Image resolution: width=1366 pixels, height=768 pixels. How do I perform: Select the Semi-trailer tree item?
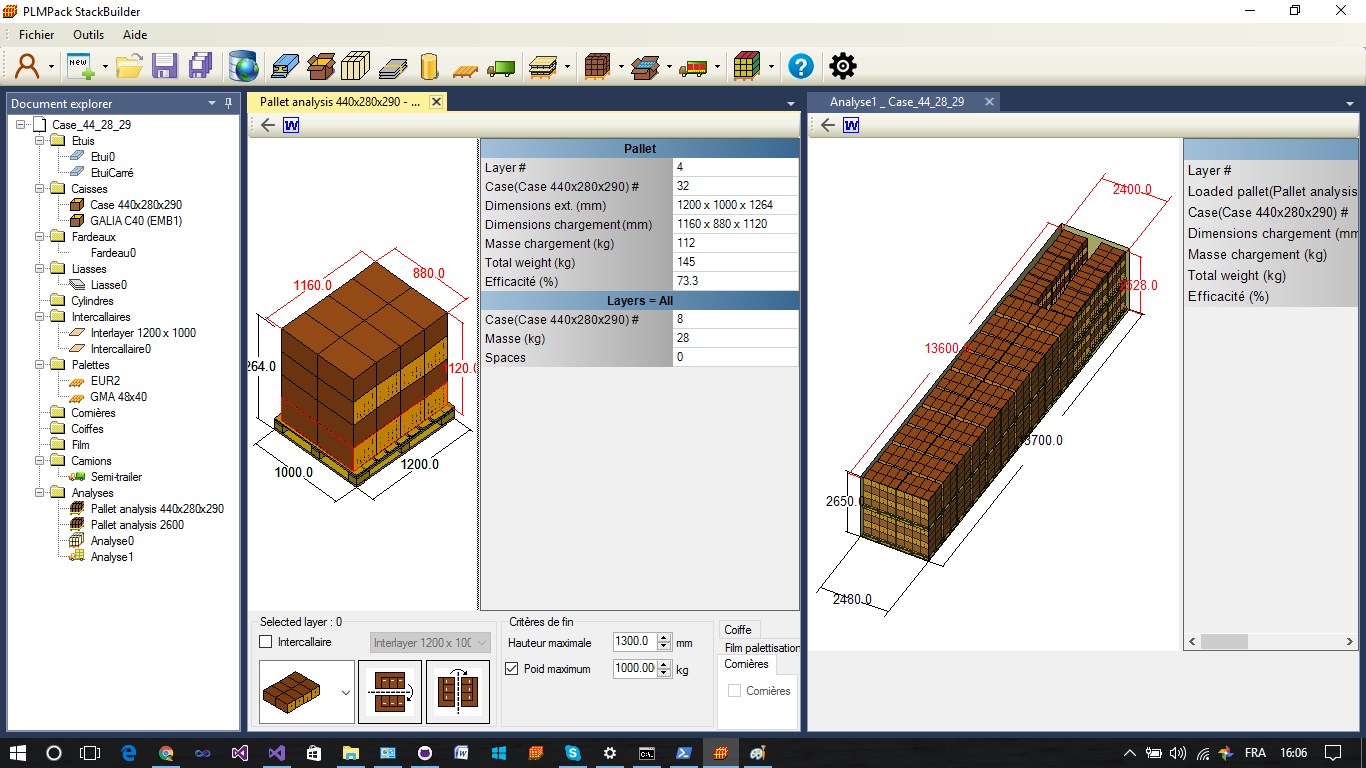[x=117, y=477]
